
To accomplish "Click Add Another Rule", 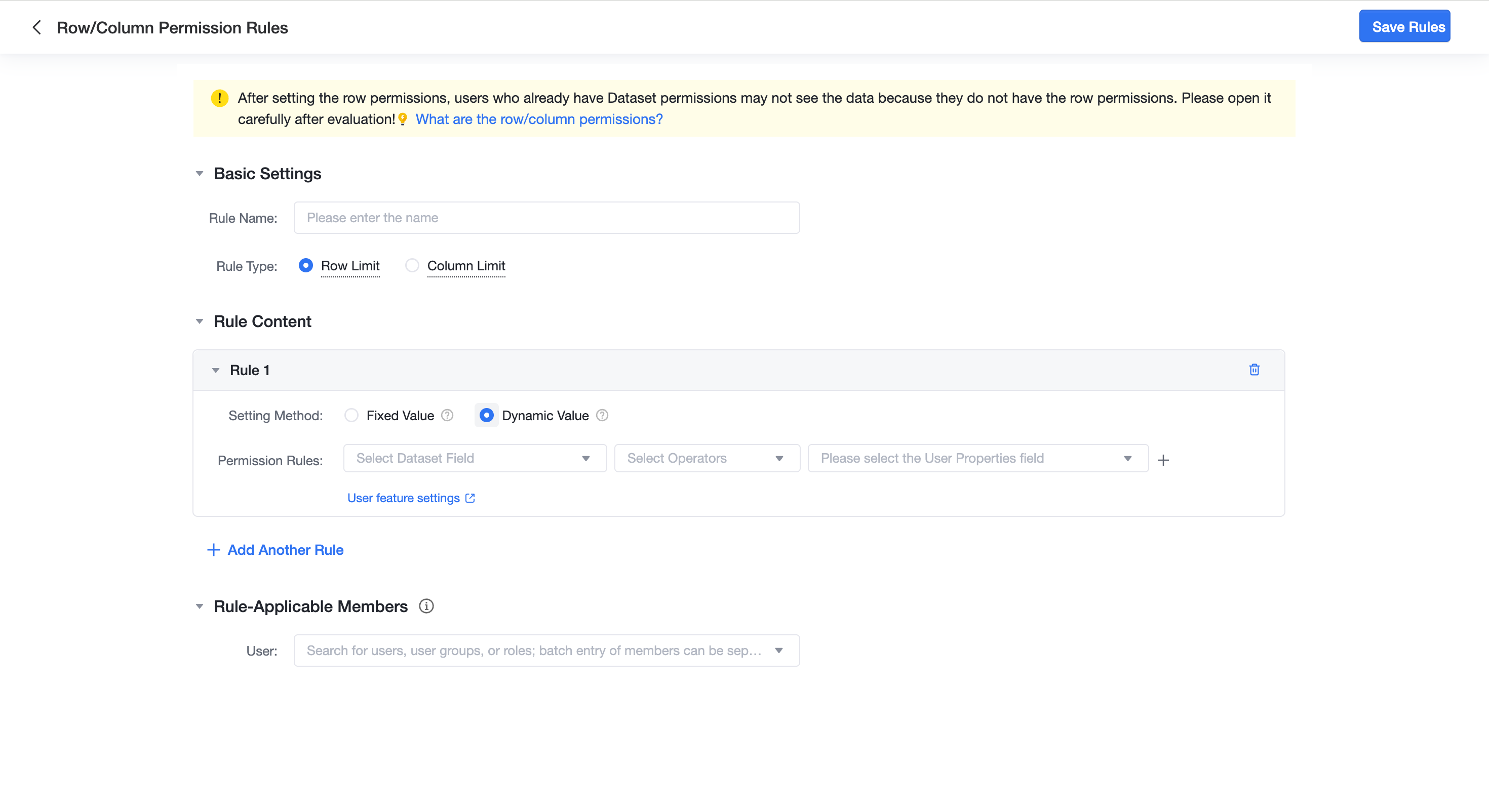I will click(275, 550).
